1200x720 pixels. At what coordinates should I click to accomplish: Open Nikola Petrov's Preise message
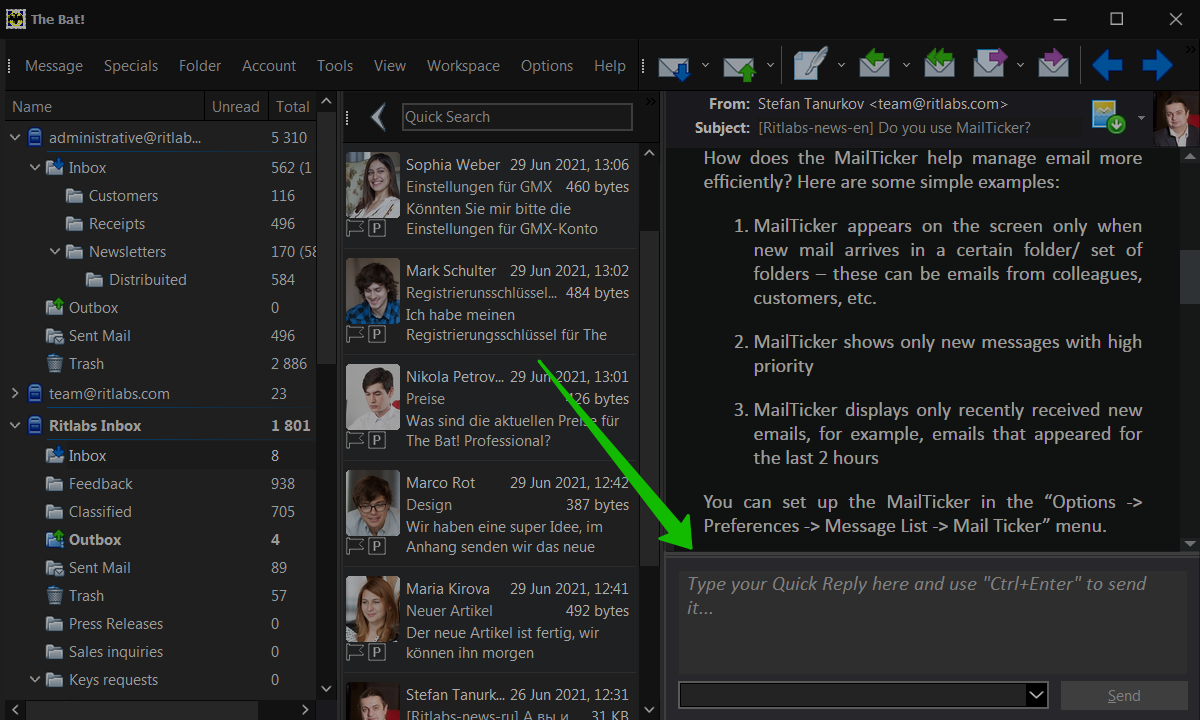490,408
